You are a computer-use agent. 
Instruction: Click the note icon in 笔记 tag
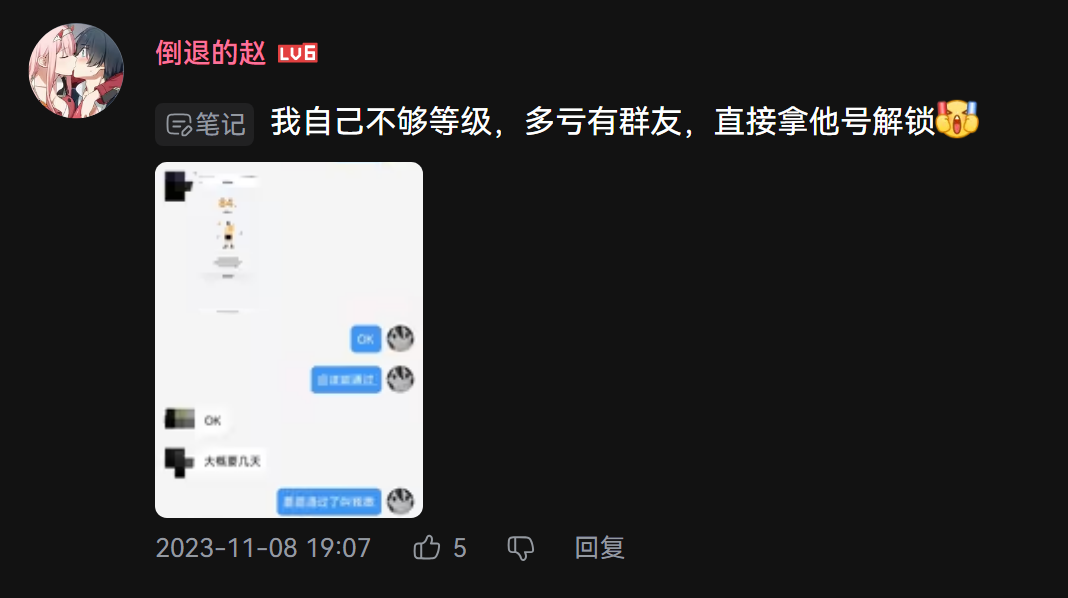tap(179, 125)
